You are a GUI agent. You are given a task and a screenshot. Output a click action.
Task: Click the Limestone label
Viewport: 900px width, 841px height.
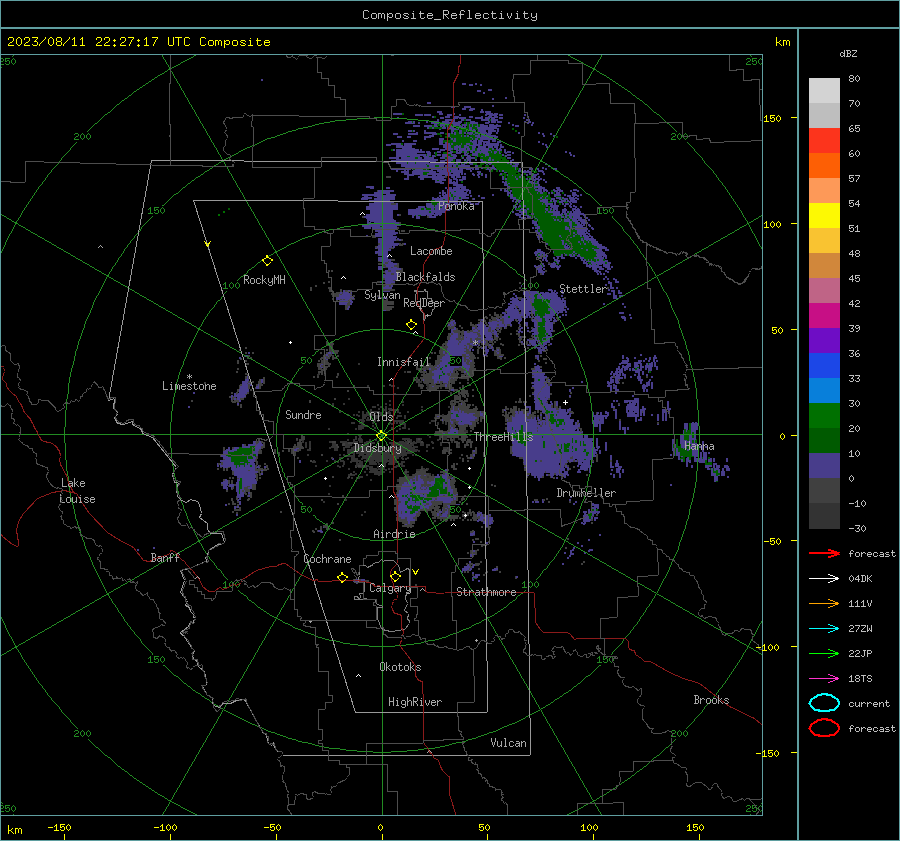click(189, 386)
